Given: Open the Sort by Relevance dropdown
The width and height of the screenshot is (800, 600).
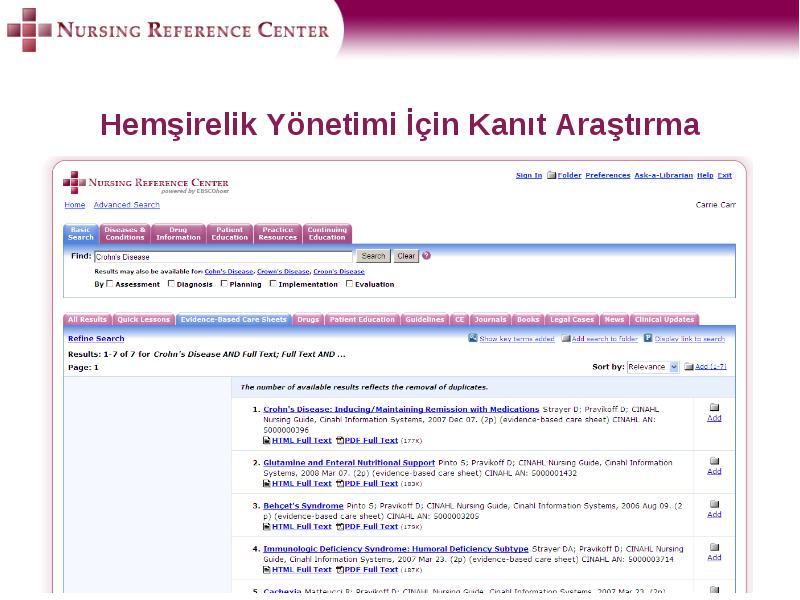Looking at the screenshot, I should 653,367.
